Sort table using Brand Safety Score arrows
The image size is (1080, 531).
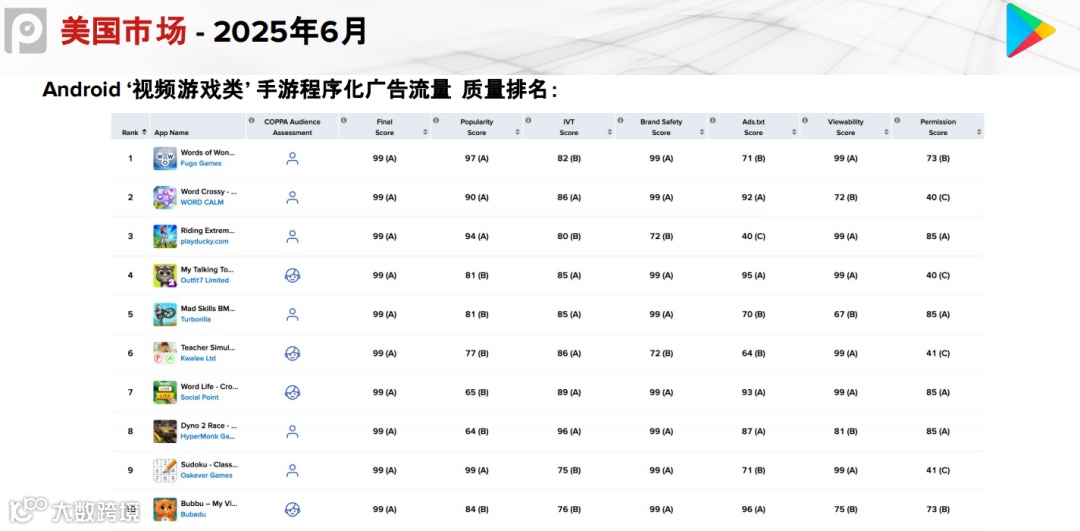point(703,132)
